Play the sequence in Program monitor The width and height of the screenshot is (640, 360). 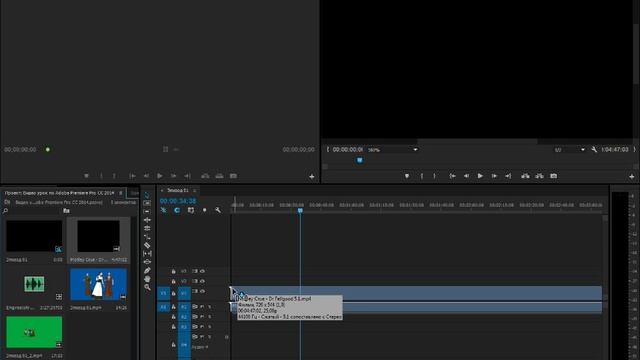[480, 176]
